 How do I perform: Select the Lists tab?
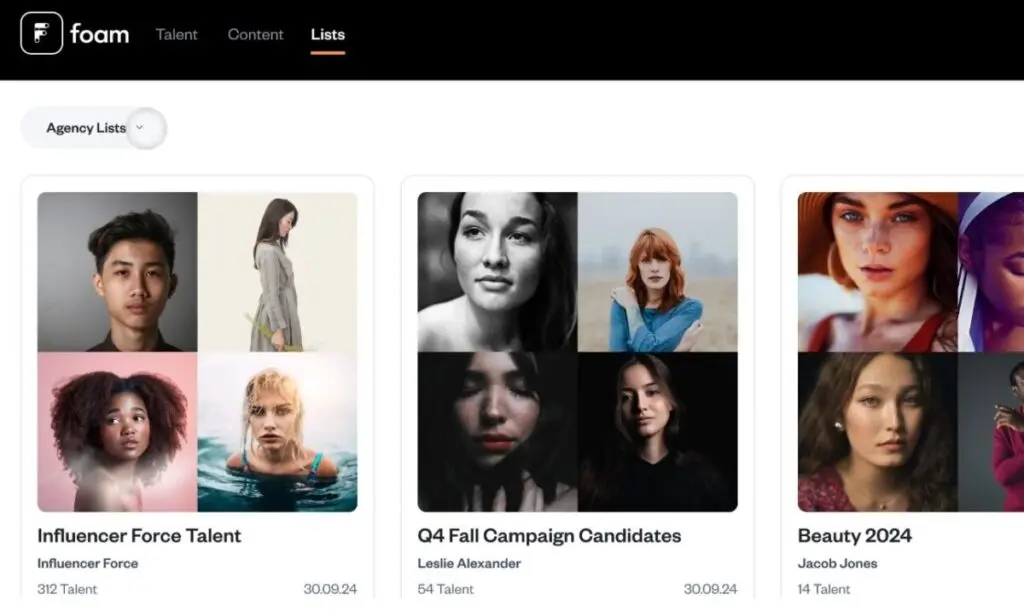[328, 33]
